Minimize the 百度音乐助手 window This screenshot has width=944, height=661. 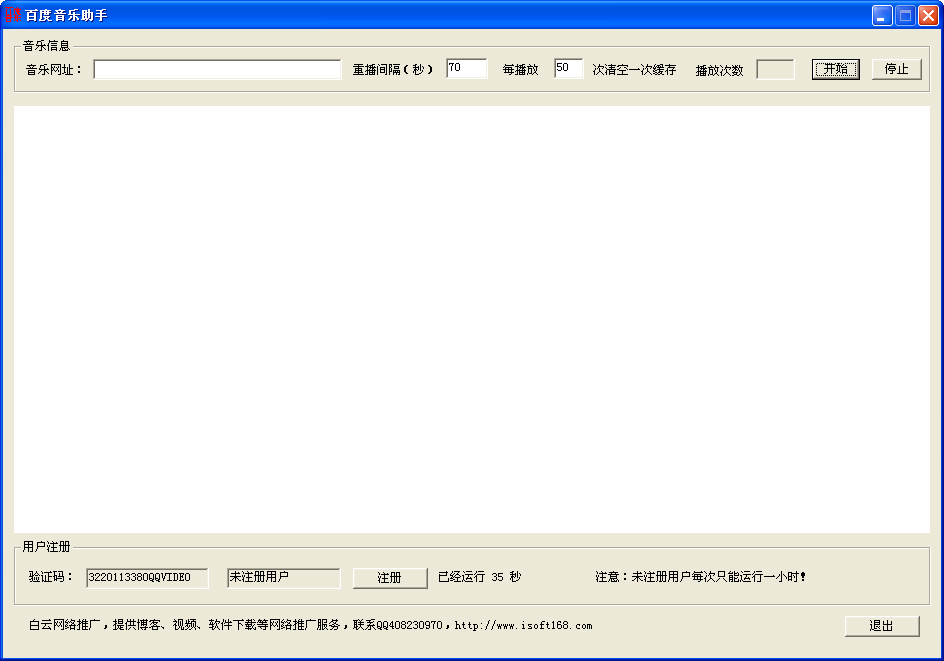click(882, 16)
